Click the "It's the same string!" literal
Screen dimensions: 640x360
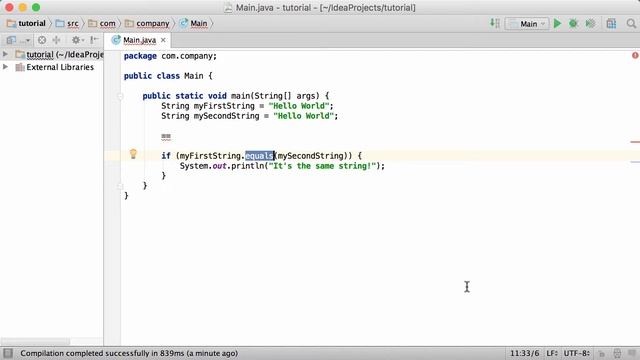click(322, 166)
